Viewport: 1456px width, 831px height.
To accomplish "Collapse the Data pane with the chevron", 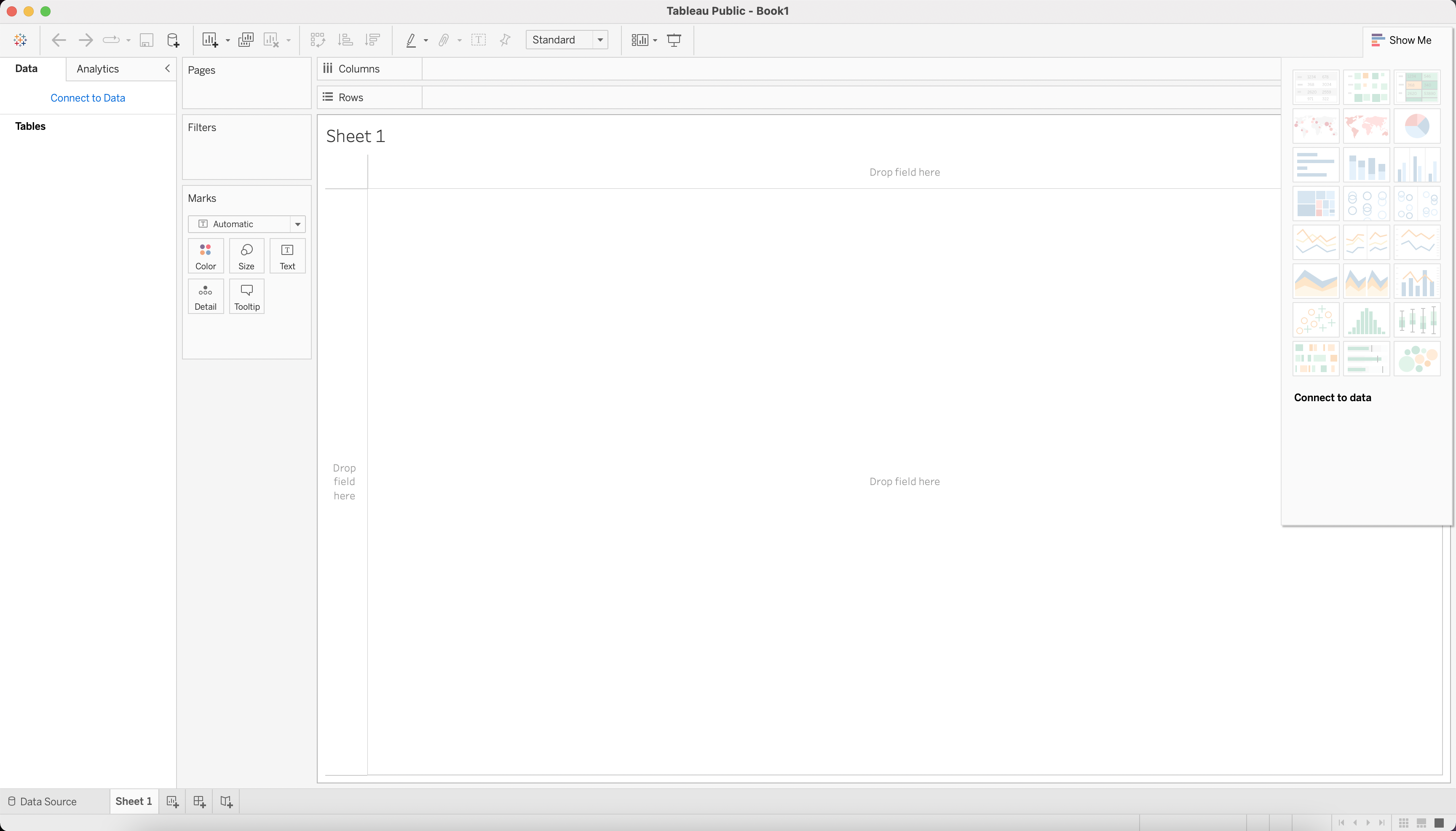I will click(x=167, y=69).
